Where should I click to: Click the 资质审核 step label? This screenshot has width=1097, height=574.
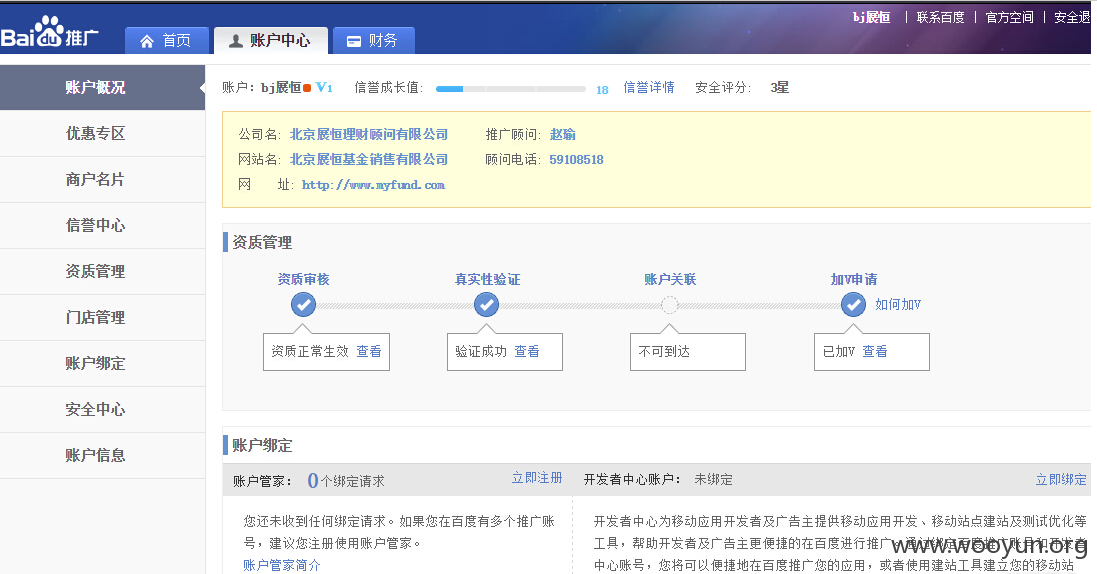click(x=303, y=279)
